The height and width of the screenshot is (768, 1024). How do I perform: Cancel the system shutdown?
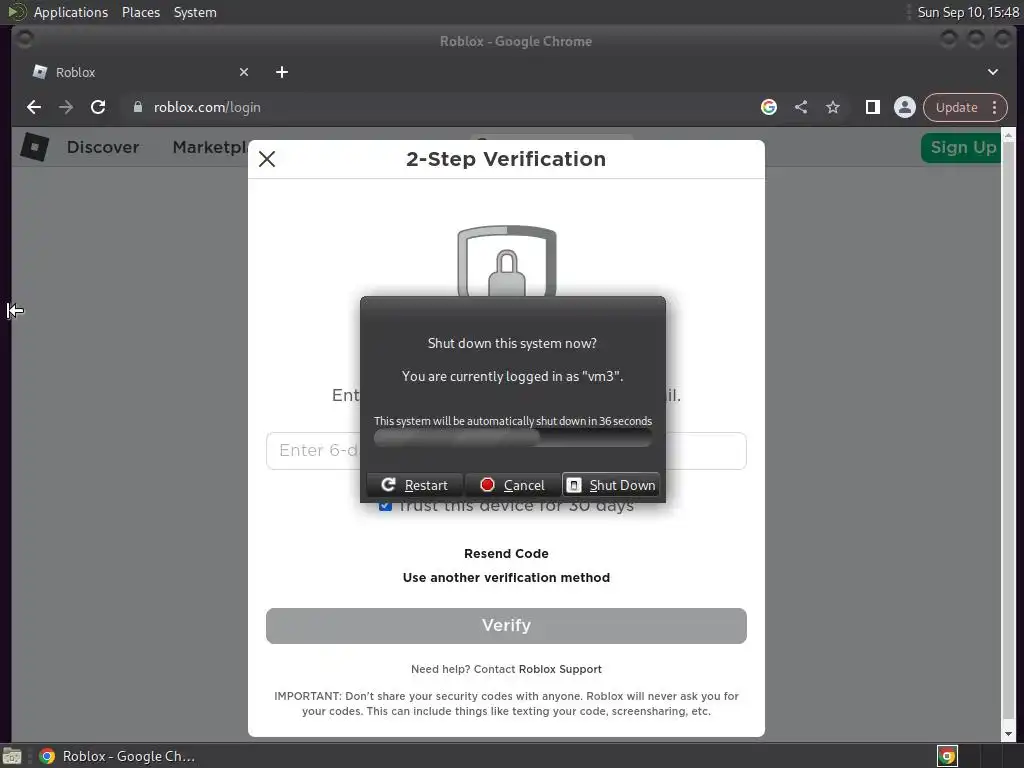pos(513,485)
